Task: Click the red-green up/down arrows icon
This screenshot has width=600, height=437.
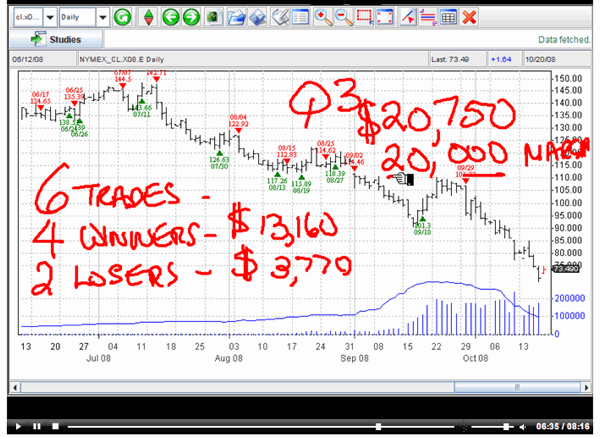Action: point(148,17)
